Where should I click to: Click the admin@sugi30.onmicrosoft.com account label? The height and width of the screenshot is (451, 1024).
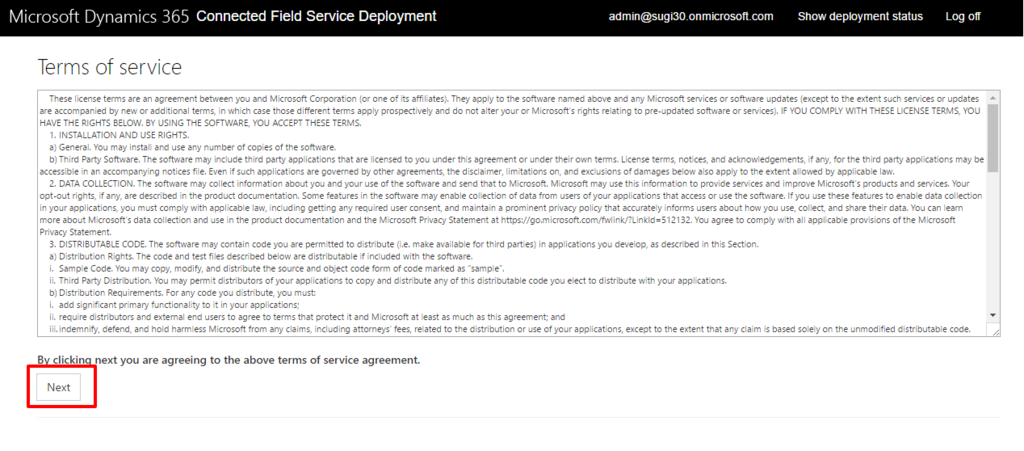tap(691, 17)
